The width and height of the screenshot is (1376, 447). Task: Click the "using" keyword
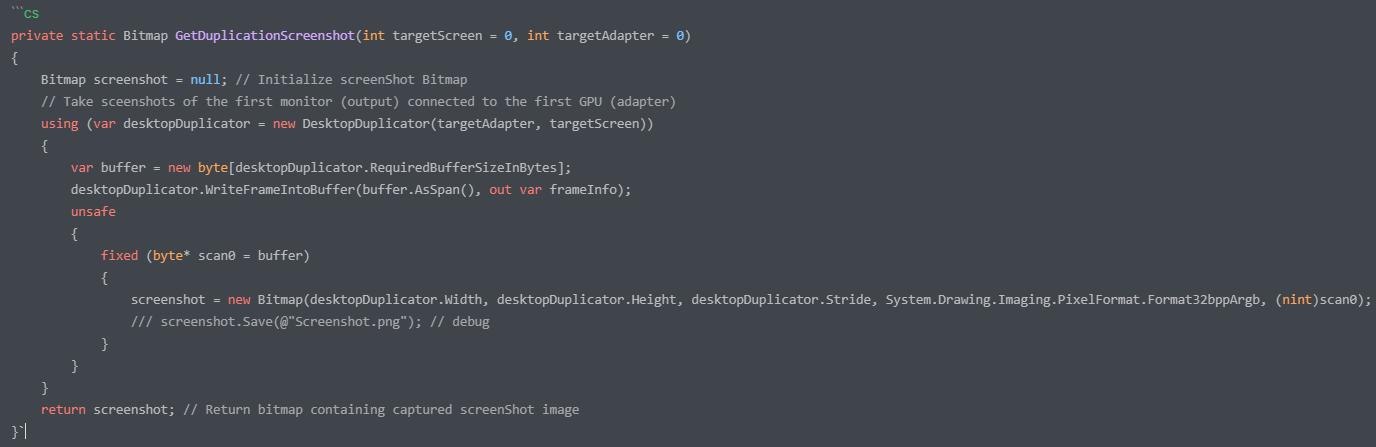(x=59, y=124)
